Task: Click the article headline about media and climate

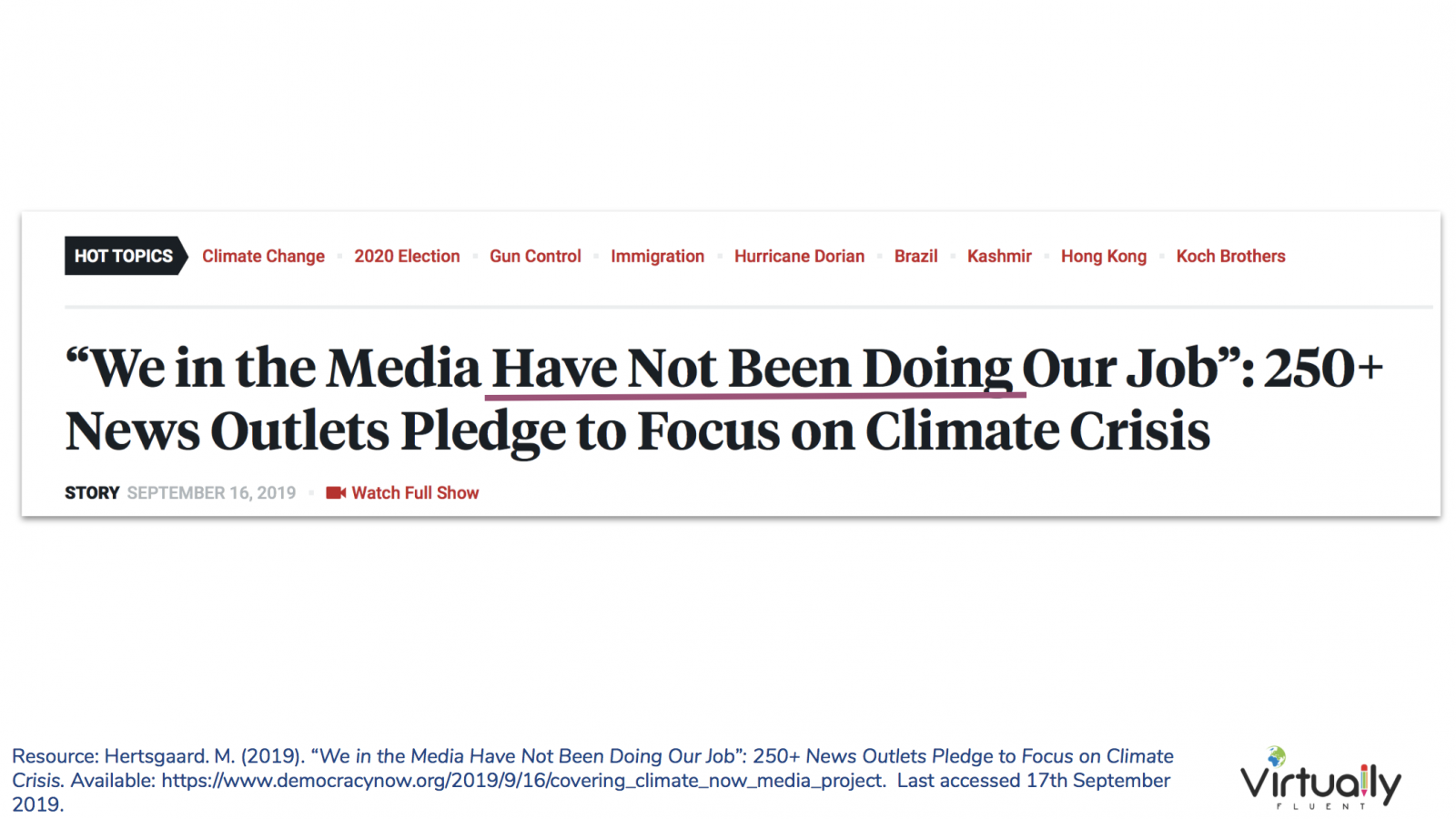Action: pyautogui.click(x=723, y=399)
